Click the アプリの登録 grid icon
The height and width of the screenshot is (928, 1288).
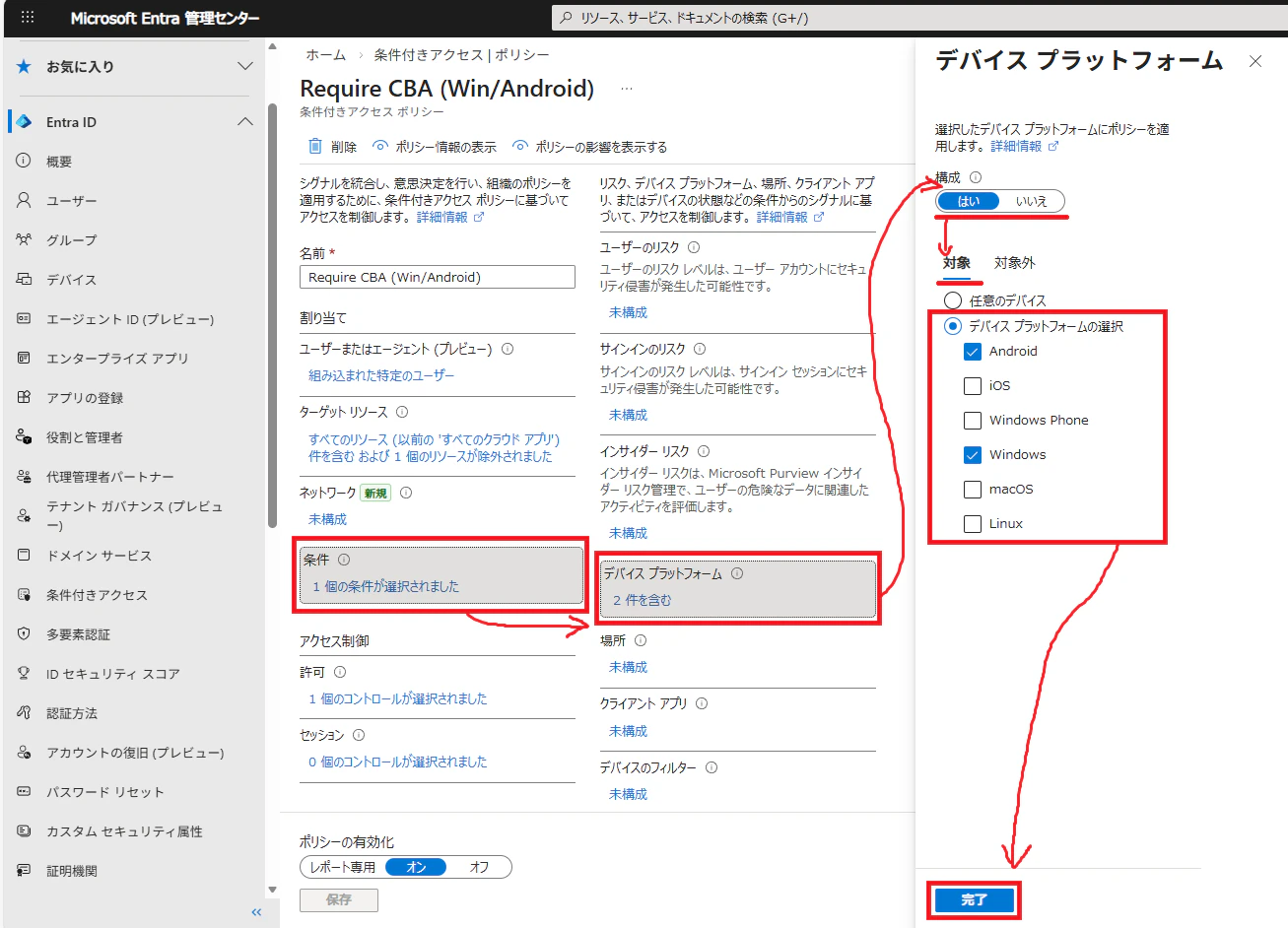click(24, 397)
